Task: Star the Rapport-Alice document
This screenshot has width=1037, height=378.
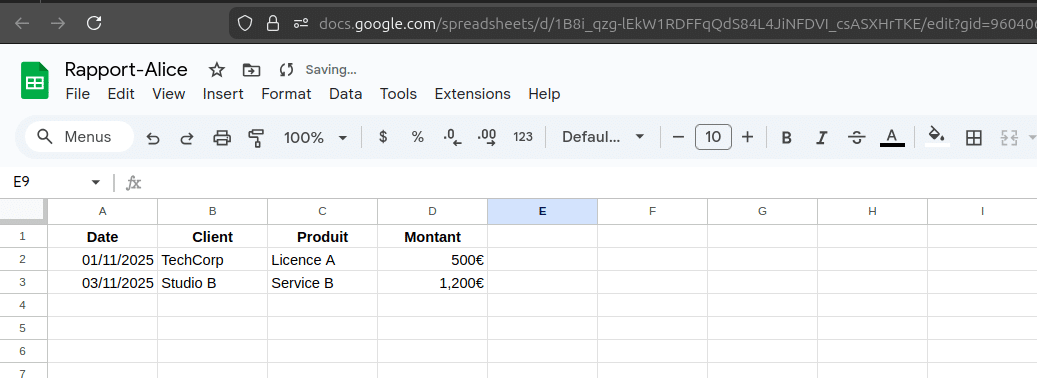Action: pyautogui.click(x=217, y=69)
